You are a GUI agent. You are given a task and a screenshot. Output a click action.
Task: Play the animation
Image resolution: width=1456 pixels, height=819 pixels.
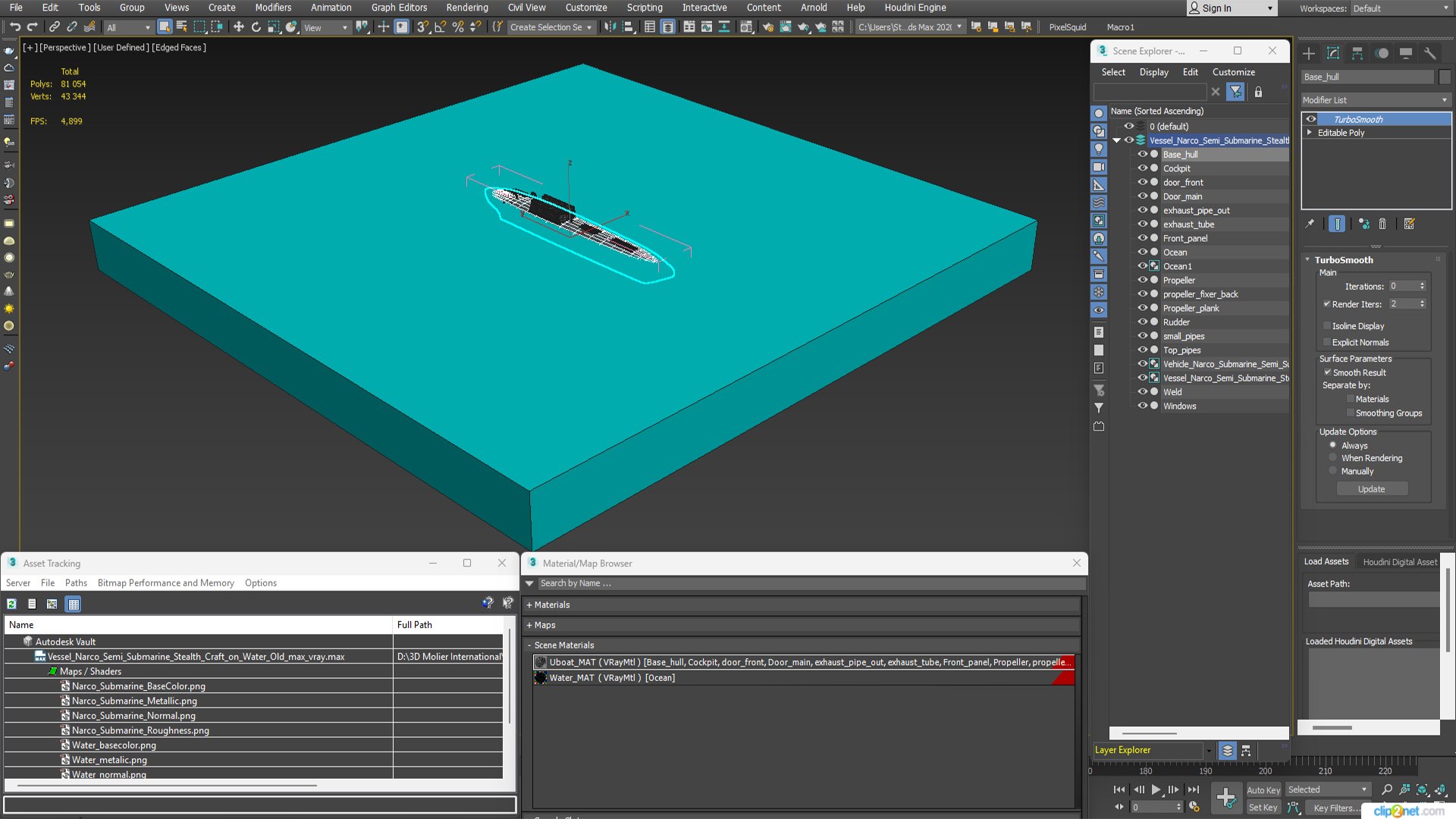click(x=1156, y=789)
